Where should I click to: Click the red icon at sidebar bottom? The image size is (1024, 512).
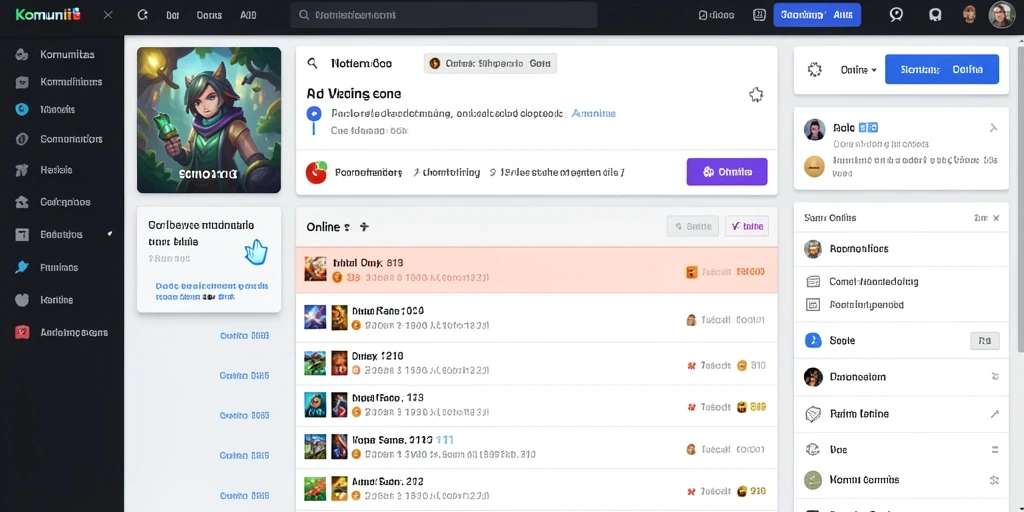(x=22, y=332)
